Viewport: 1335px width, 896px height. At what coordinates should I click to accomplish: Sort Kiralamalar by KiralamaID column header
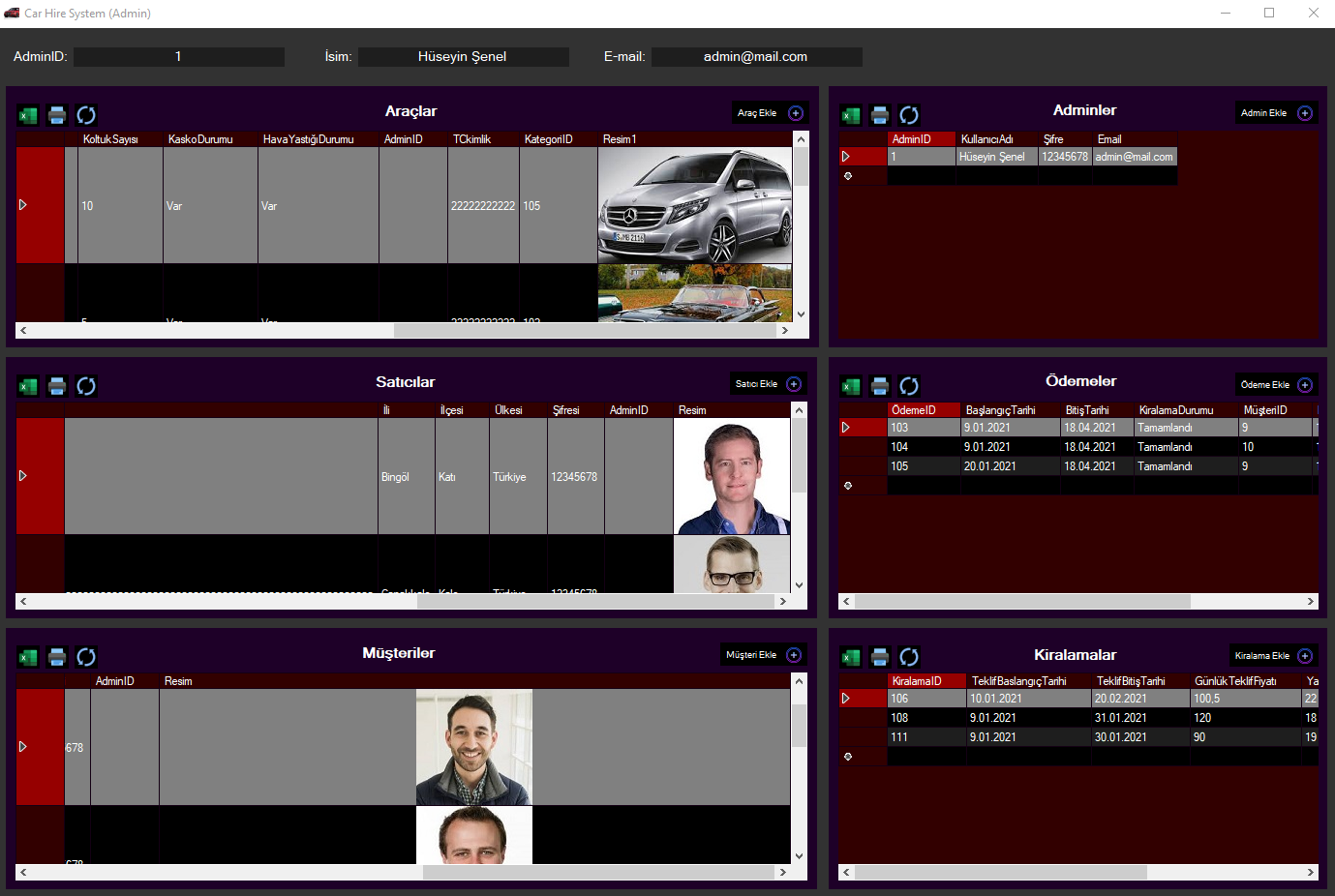(927, 681)
